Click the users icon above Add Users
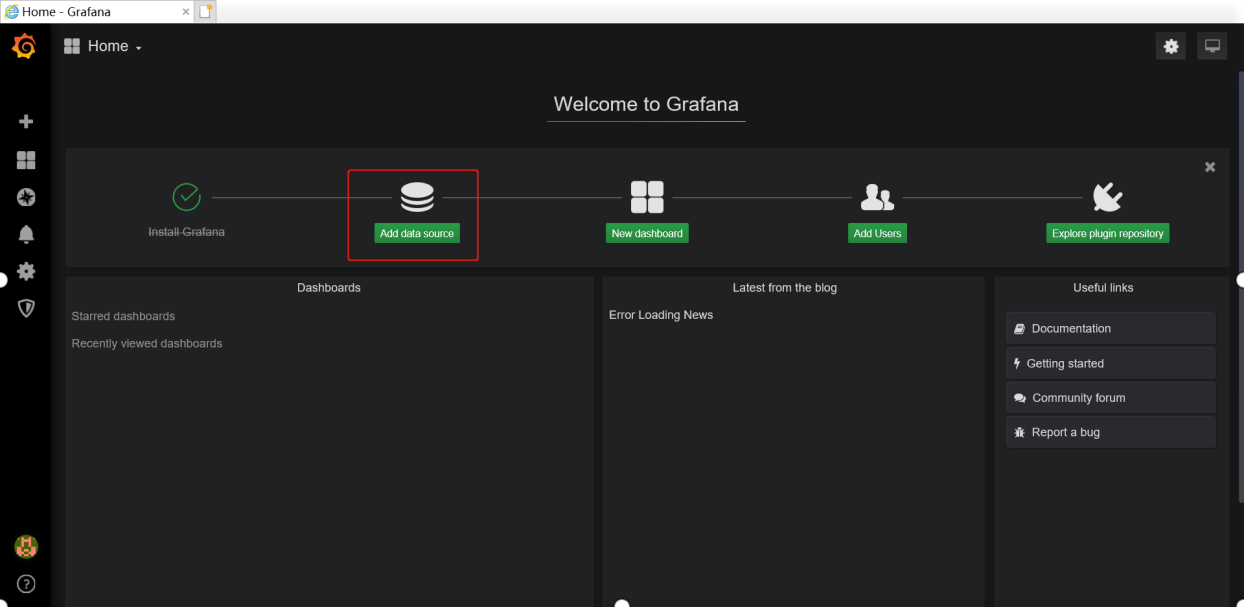 click(x=877, y=197)
